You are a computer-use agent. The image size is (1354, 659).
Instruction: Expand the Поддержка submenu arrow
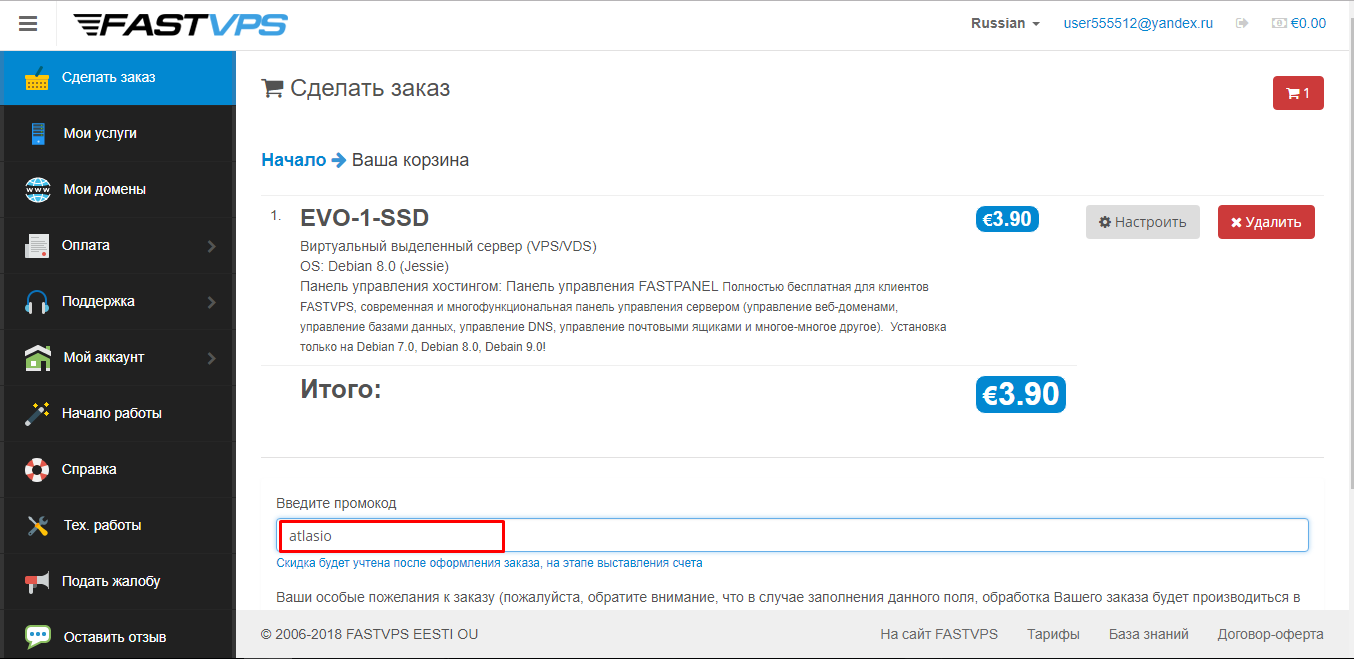[212, 302]
